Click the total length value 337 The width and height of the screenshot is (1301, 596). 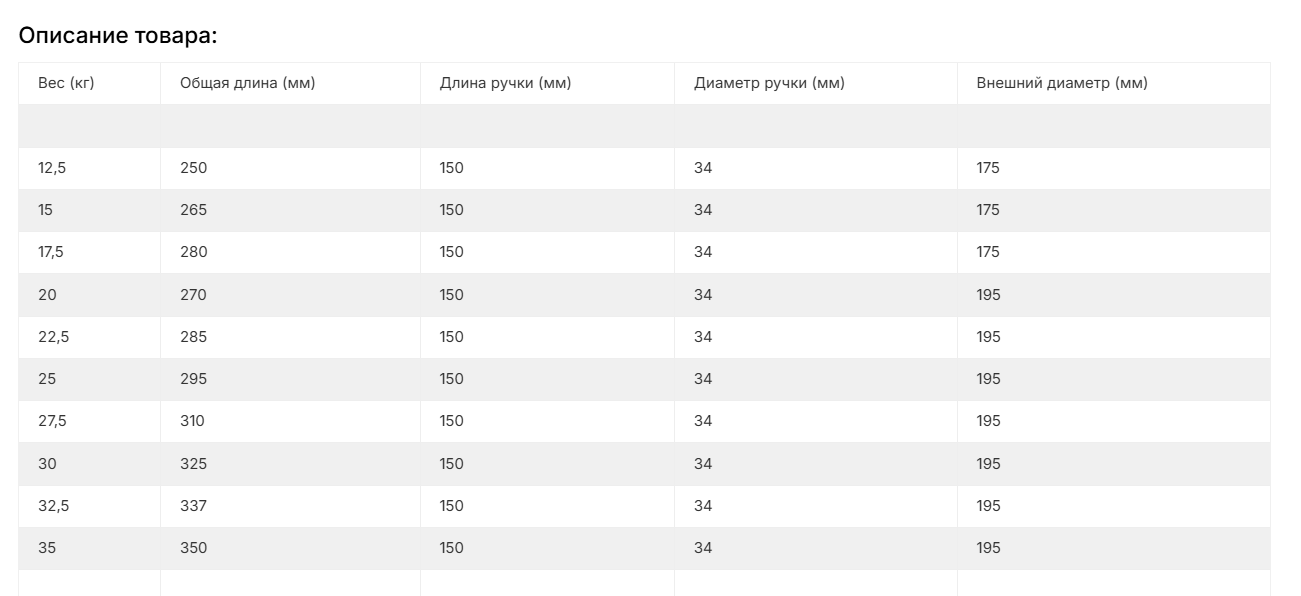(193, 506)
